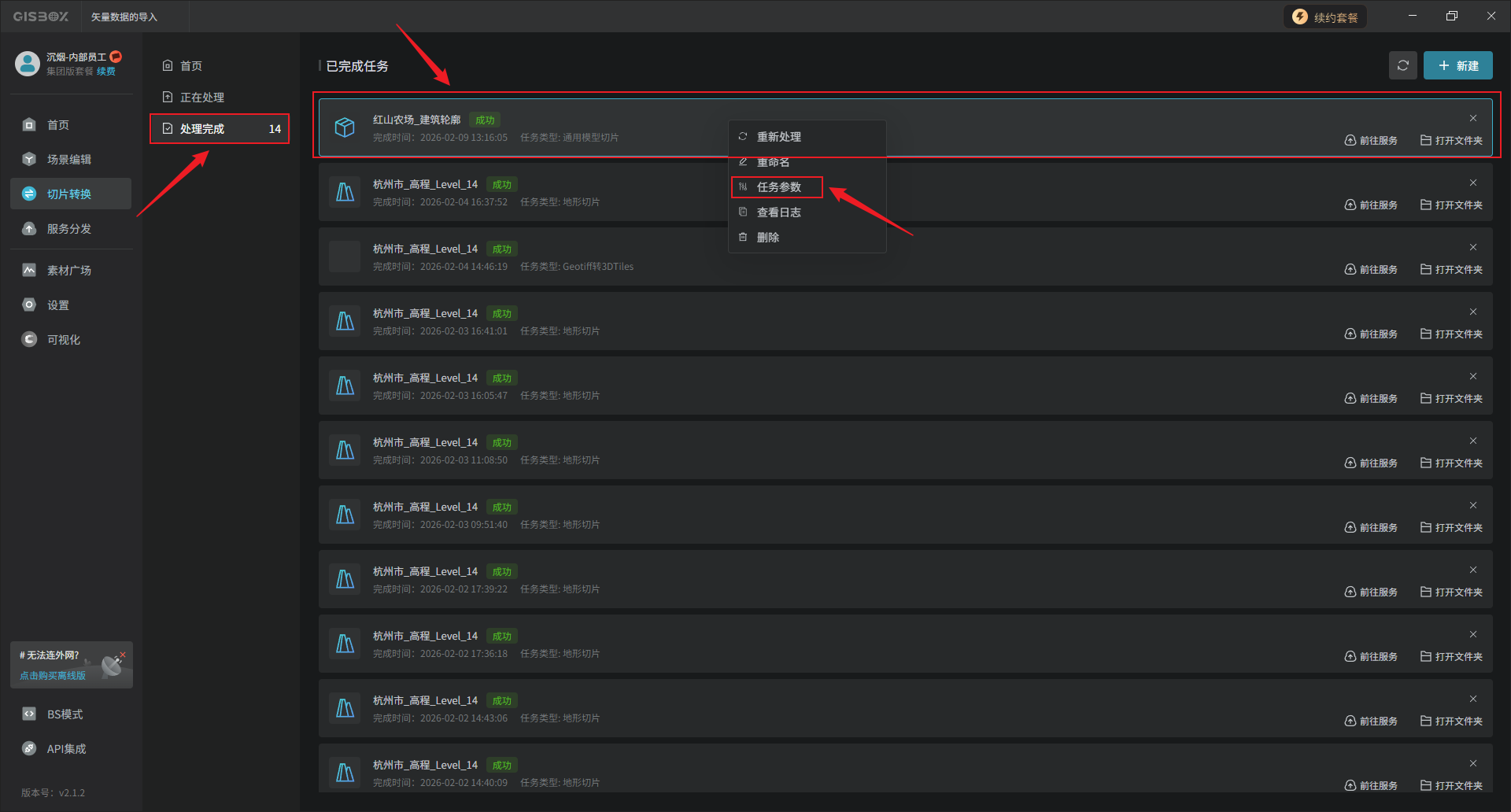This screenshot has height=812, width=1511.
Task: Select the 处理完成 tab with count 14
Action: point(220,129)
